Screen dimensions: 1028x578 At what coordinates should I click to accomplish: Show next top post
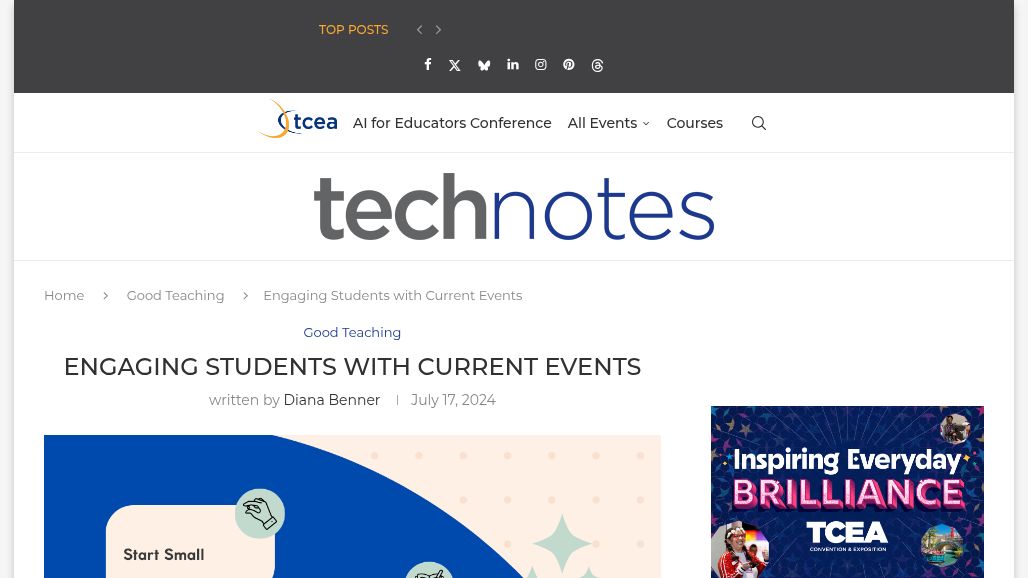point(438,30)
